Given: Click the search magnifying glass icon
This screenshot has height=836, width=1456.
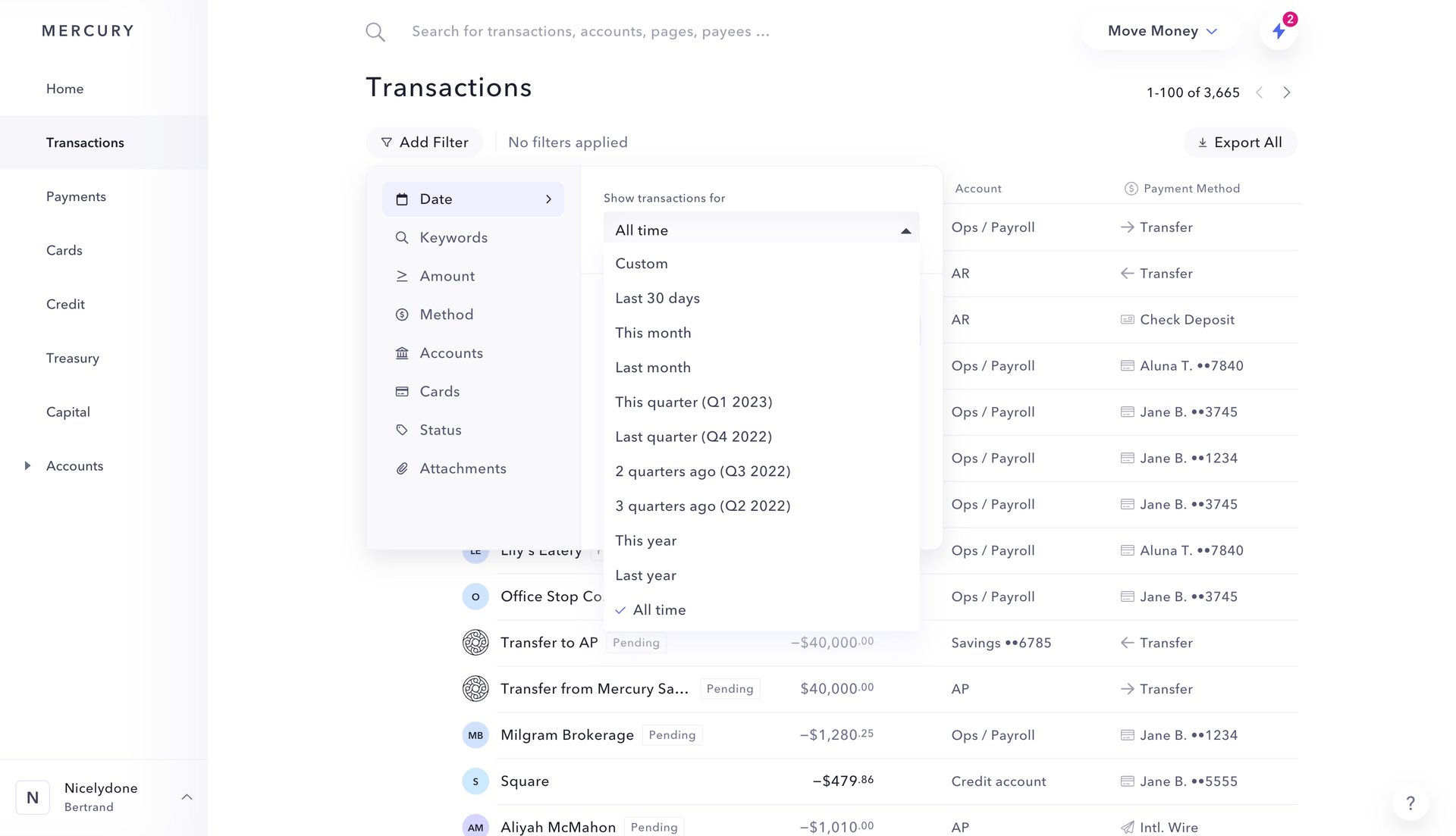Looking at the screenshot, I should [375, 31].
